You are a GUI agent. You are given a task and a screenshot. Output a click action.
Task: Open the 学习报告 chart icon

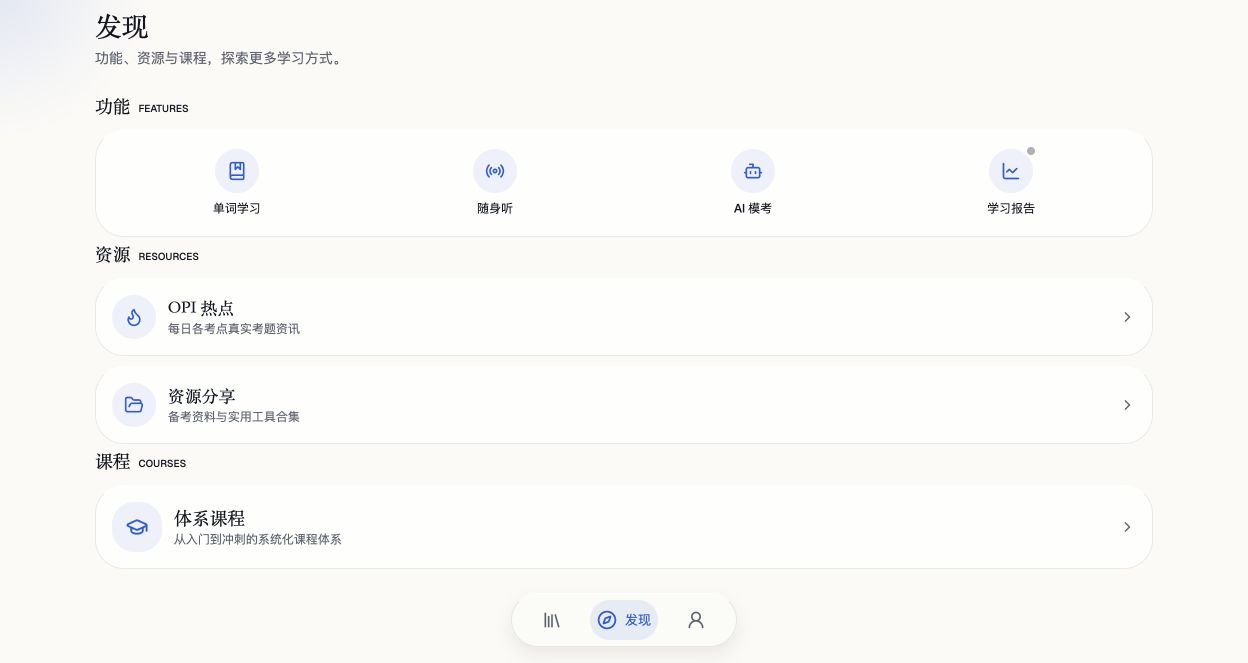pos(1011,171)
